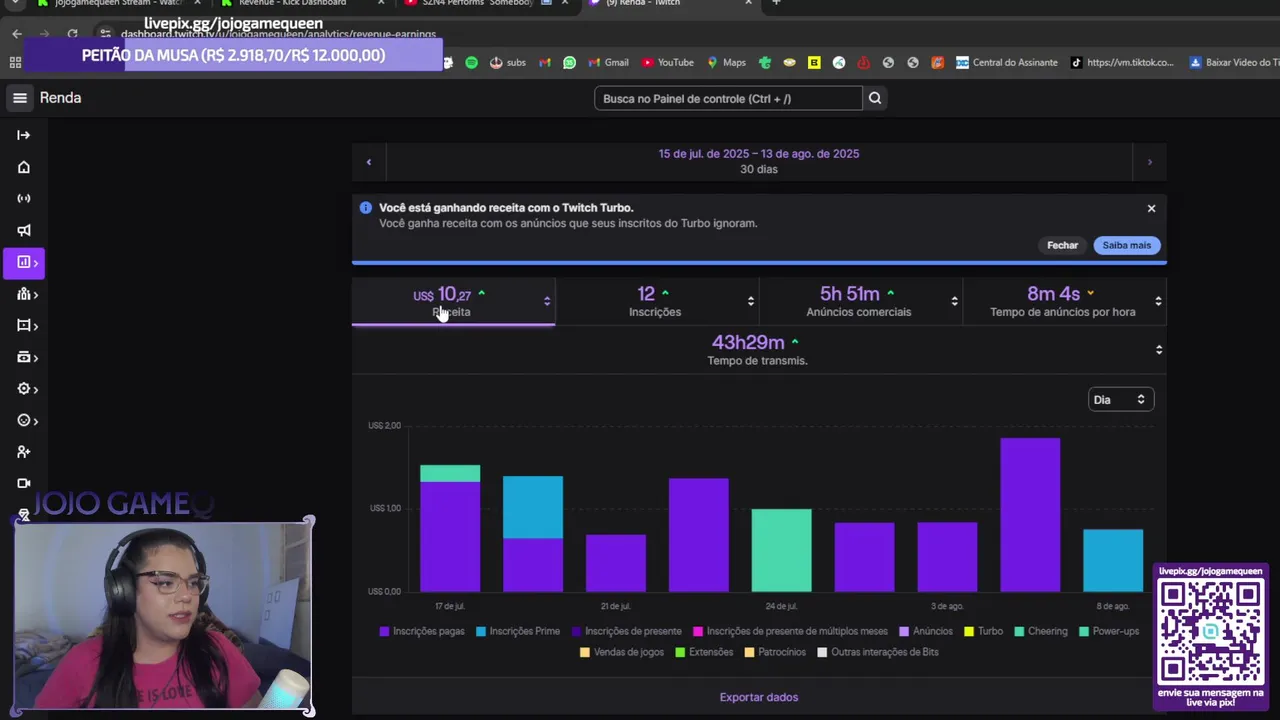Open the yellow 'B' bookmark icon
Screen dimensions: 1280x720
[x=814, y=62]
